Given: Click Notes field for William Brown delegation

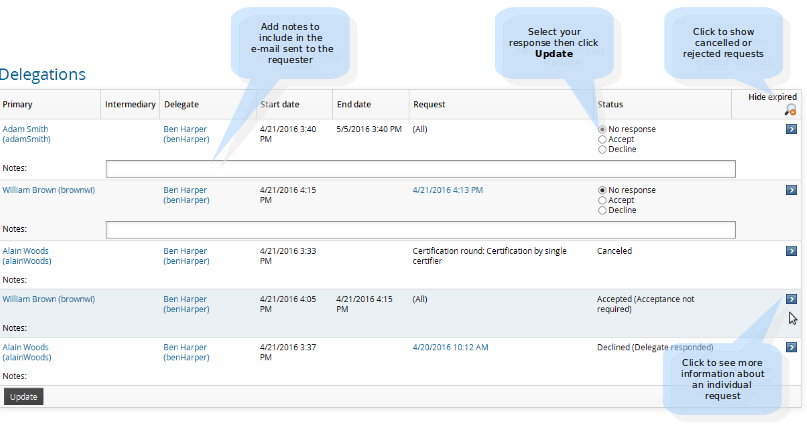Looking at the screenshot, I should coord(420,230).
